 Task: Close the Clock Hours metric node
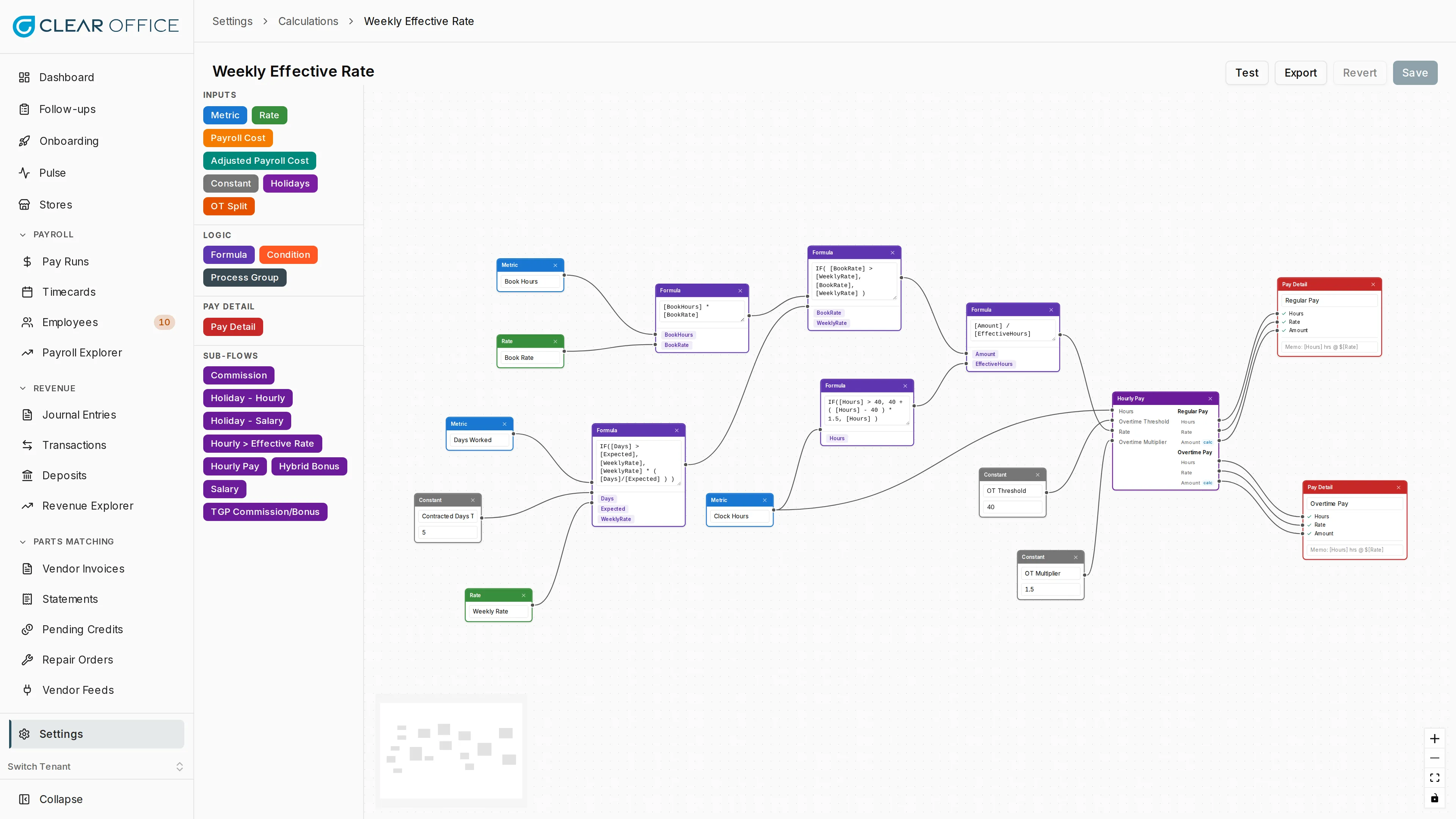pyautogui.click(x=765, y=500)
